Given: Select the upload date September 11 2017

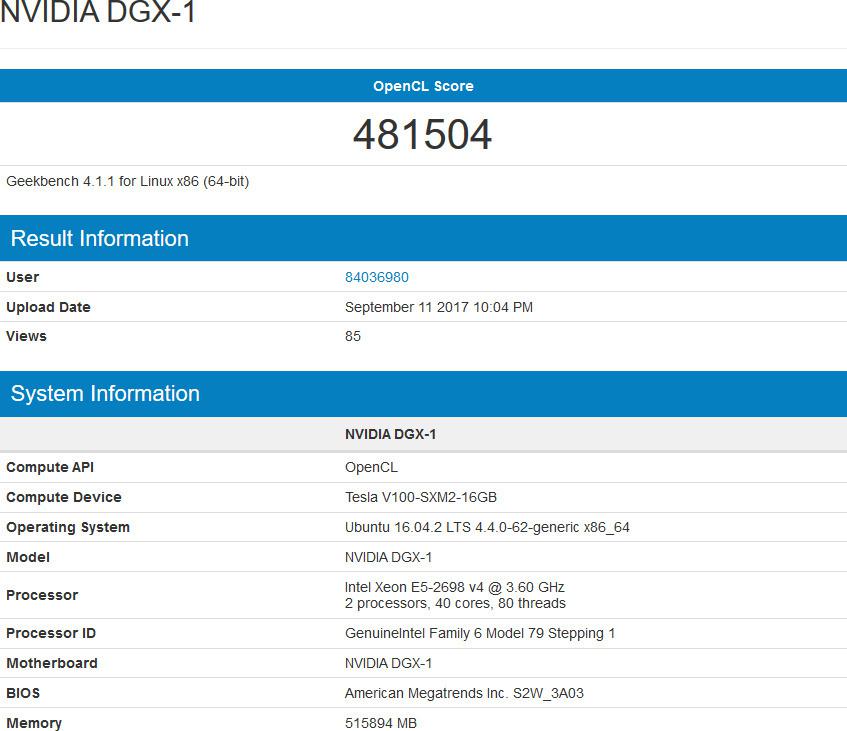Looking at the screenshot, I should tap(438, 307).
